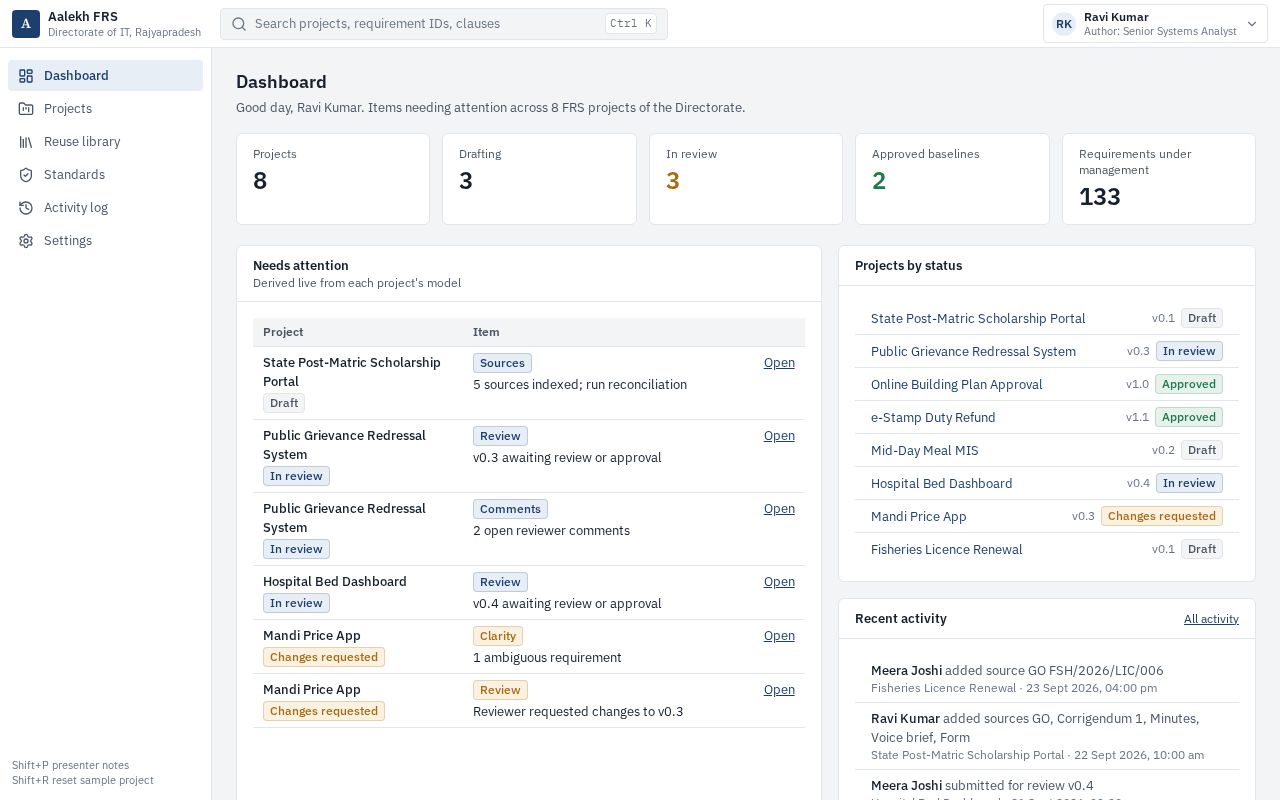Click the Reuse library books icon
Viewport: 1280px width, 800px height.
(26, 142)
